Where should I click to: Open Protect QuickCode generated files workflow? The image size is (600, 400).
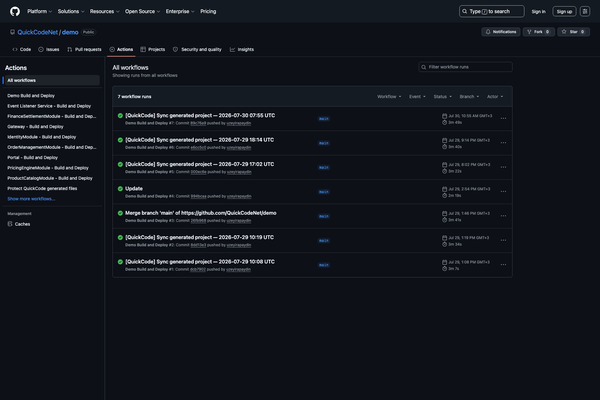click(42, 189)
